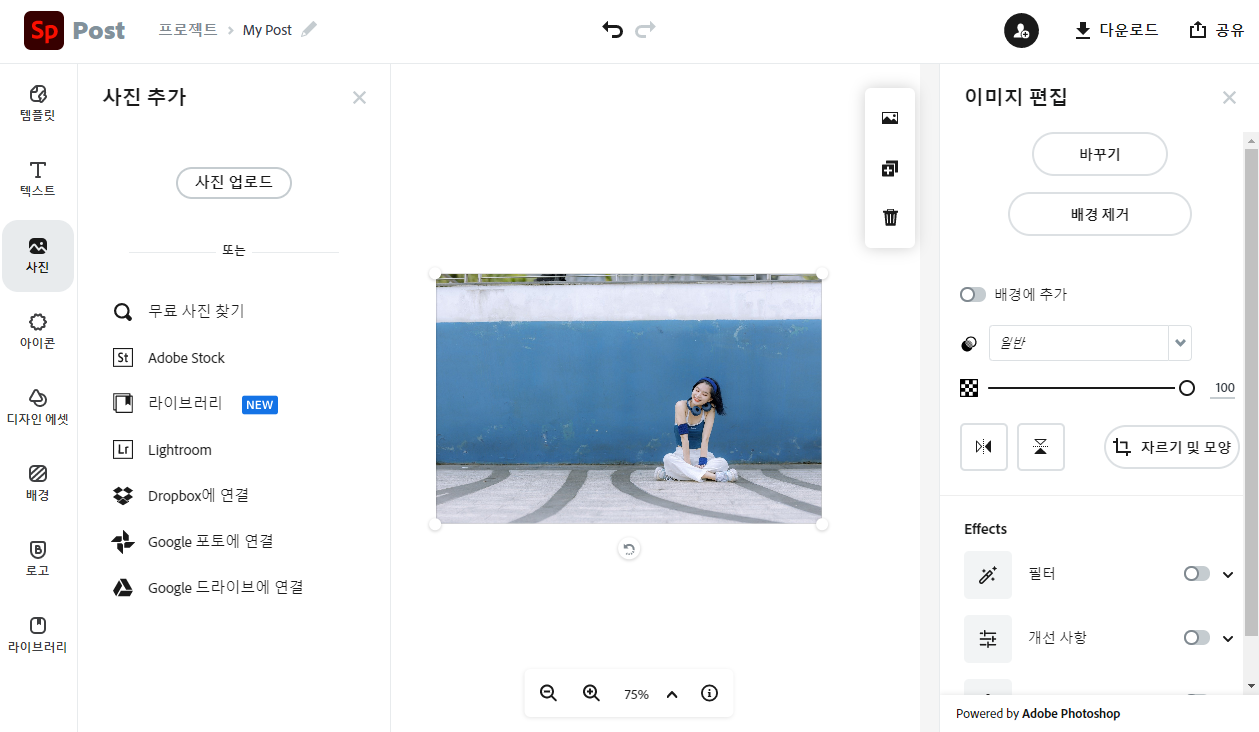Click the magnifier search photos icon

(x=123, y=312)
